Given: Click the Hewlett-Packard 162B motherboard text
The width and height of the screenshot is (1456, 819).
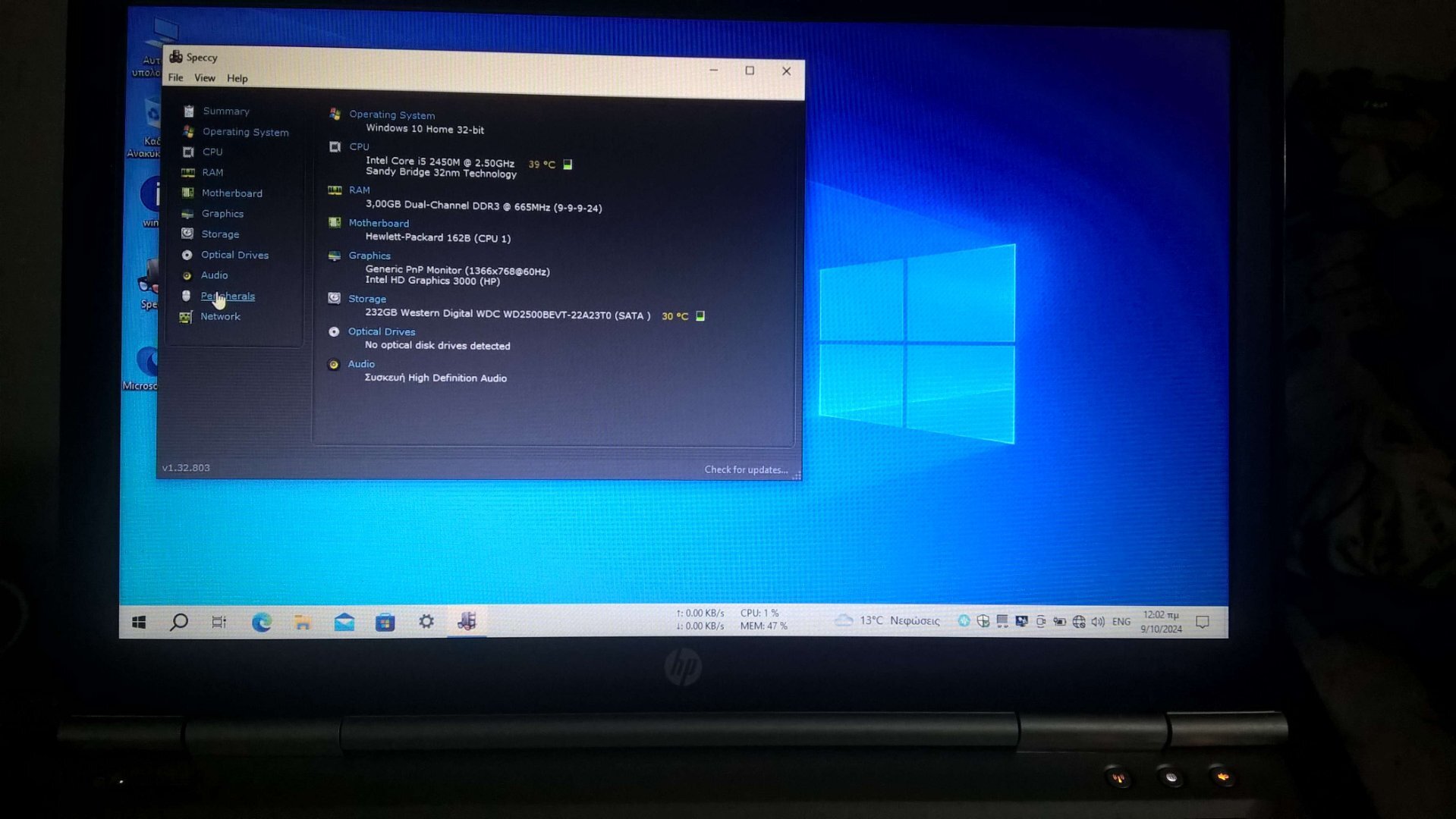Looking at the screenshot, I should (438, 237).
